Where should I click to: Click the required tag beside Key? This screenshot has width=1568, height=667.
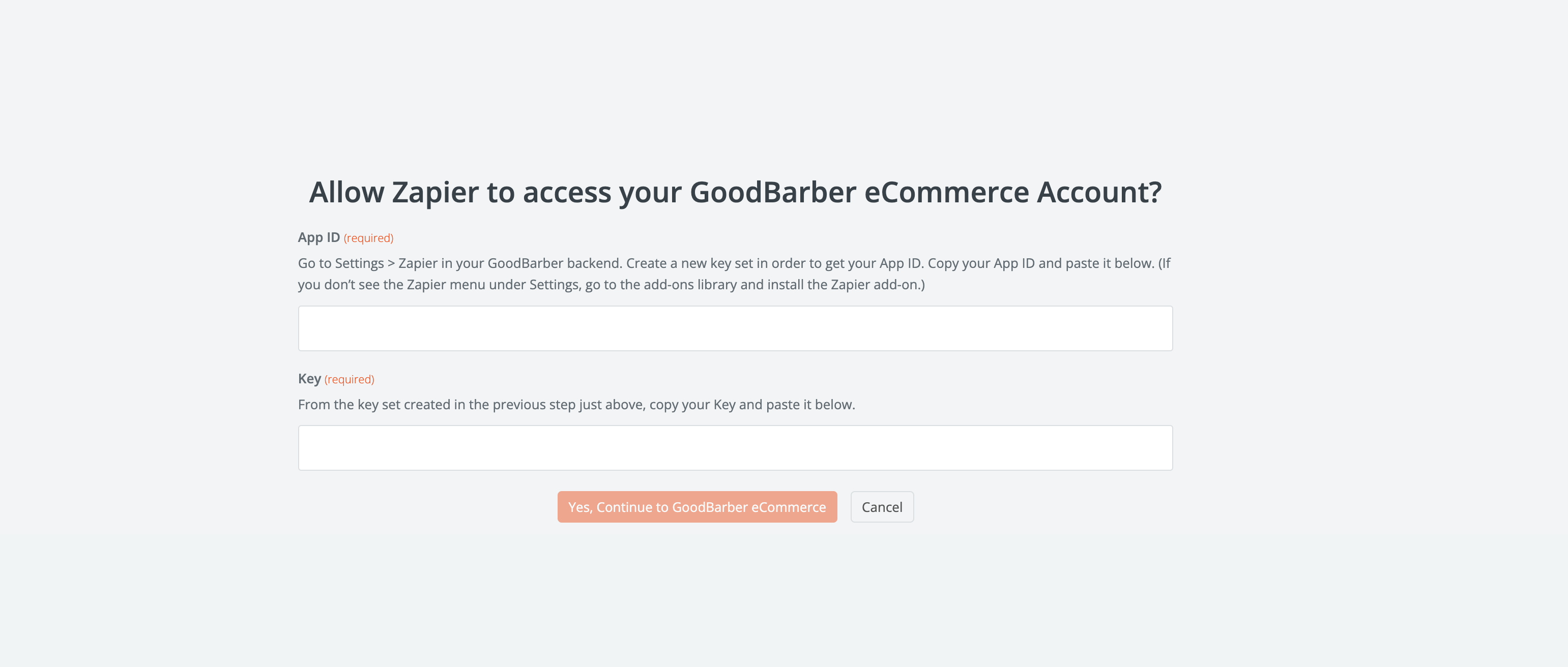tap(349, 379)
